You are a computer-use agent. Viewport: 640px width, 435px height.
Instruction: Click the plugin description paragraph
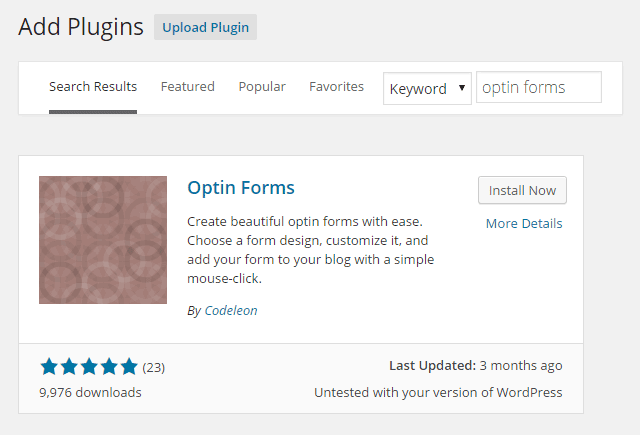pos(311,250)
